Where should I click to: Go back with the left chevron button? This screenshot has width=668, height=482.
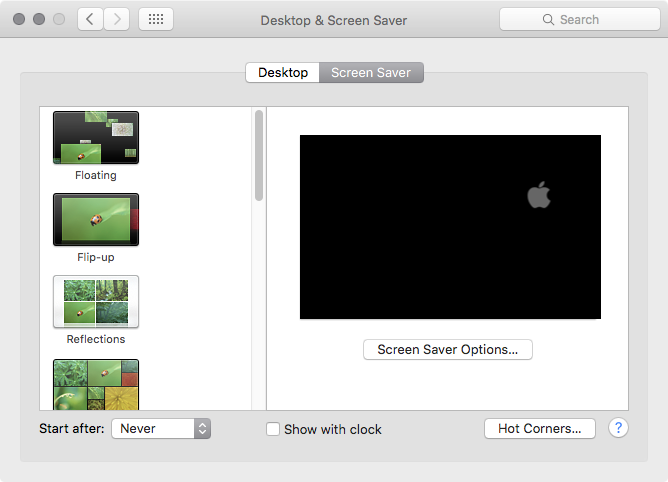(90, 19)
